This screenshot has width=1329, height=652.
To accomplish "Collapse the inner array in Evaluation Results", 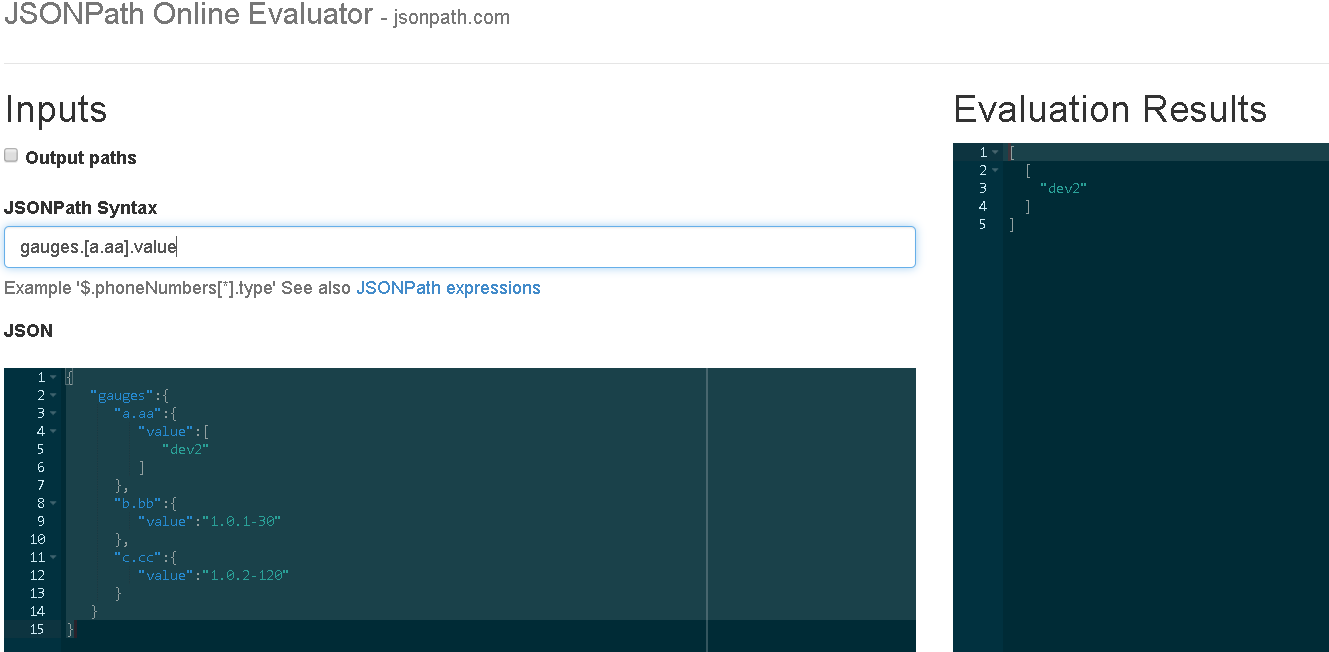I will [x=995, y=169].
